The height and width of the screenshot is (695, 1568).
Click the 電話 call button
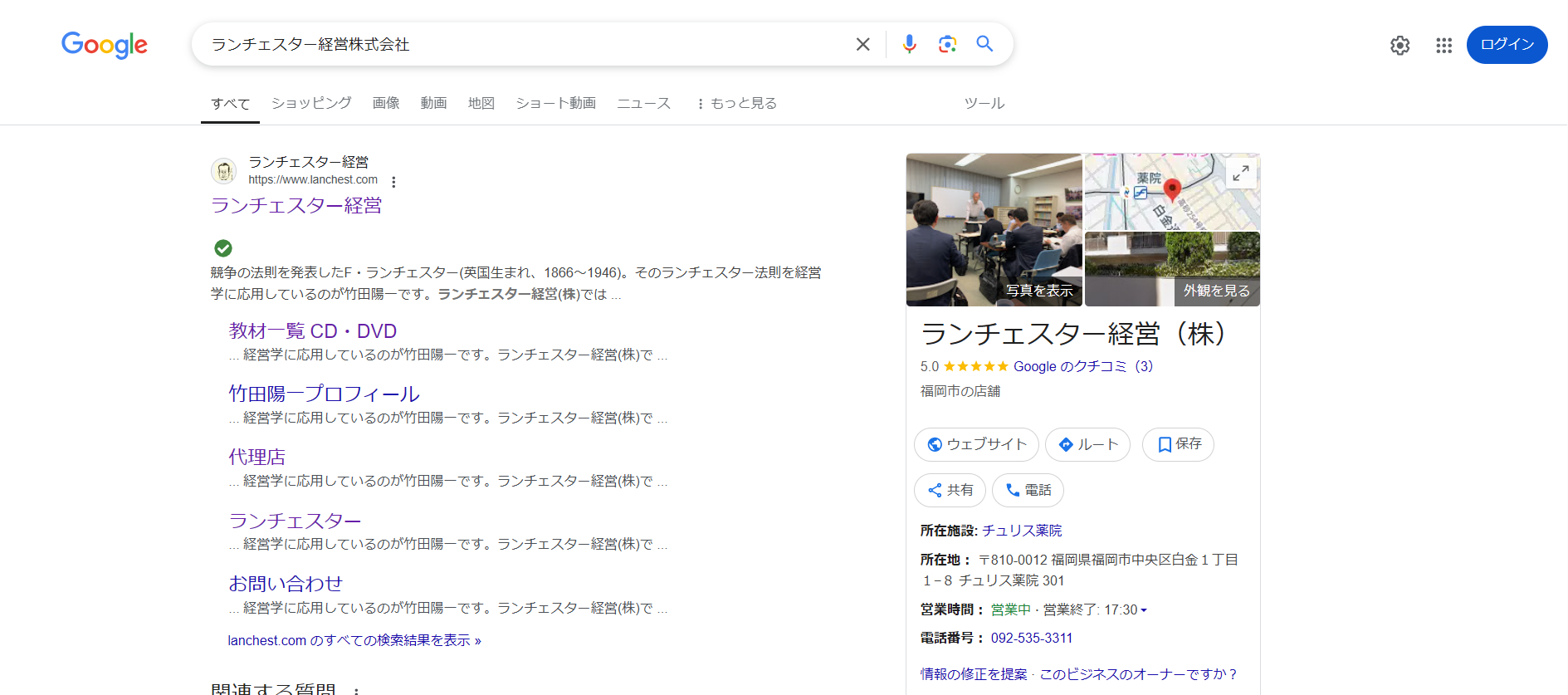[x=1028, y=490]
